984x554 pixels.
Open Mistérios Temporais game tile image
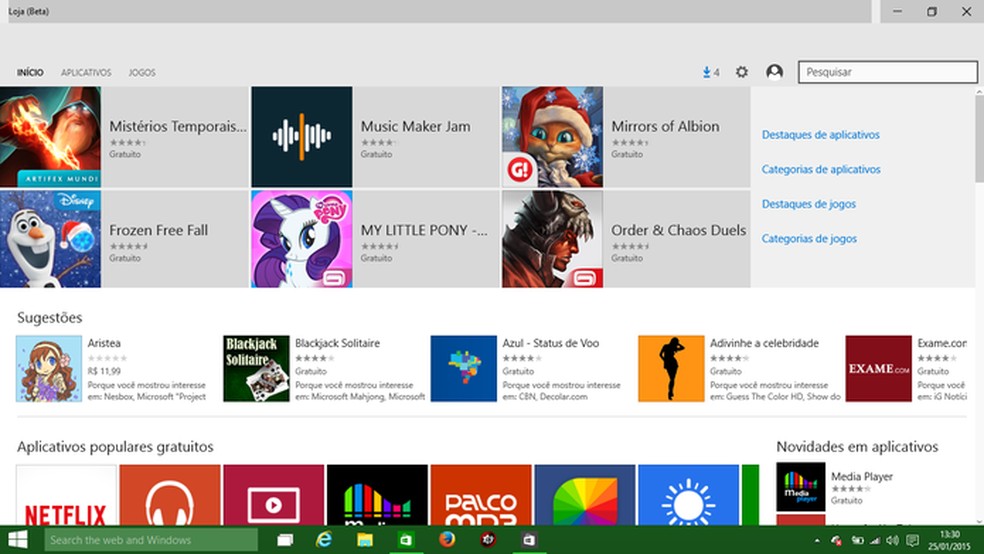tap(50, 137)
